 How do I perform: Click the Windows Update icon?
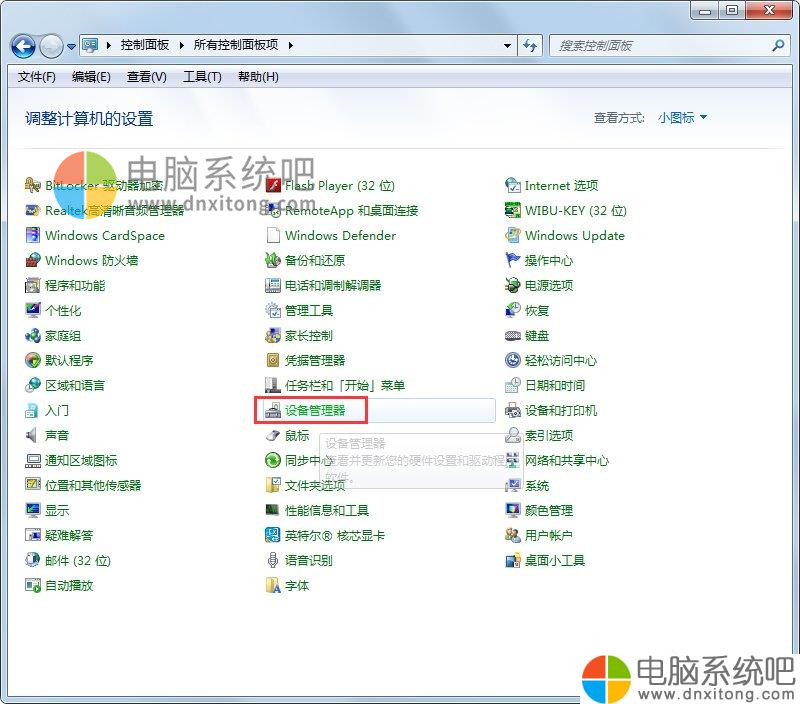click(x=513, y=235)
